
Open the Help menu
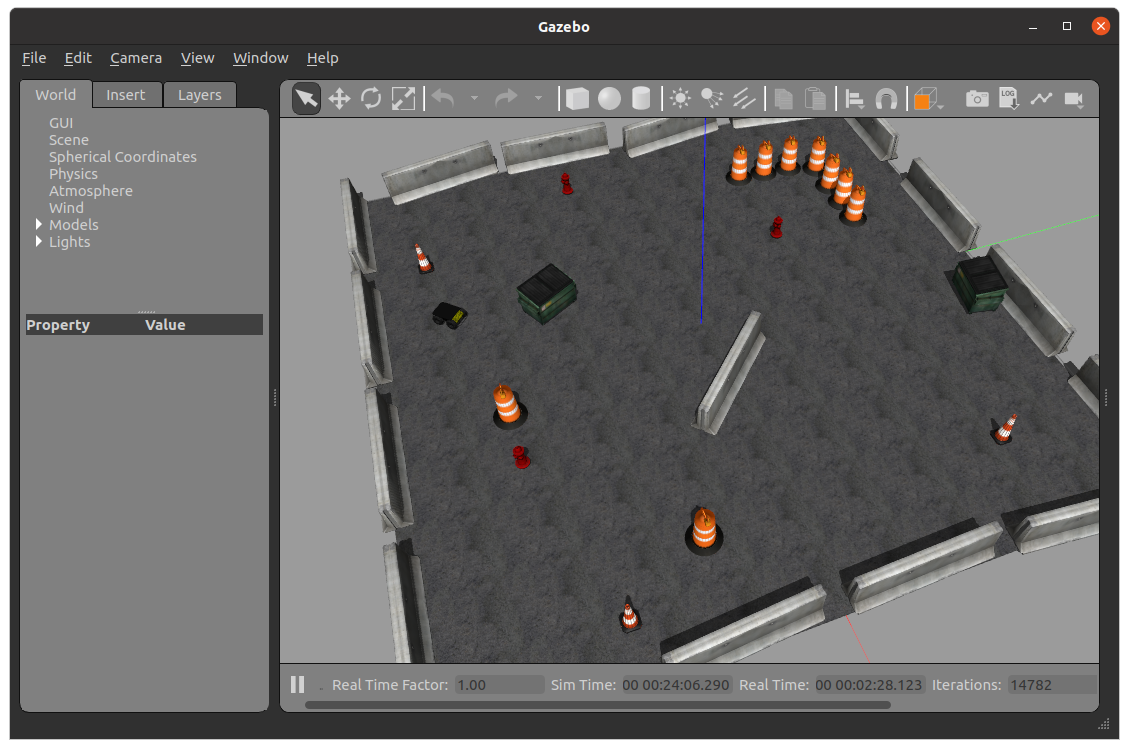[x=323, y=58]
